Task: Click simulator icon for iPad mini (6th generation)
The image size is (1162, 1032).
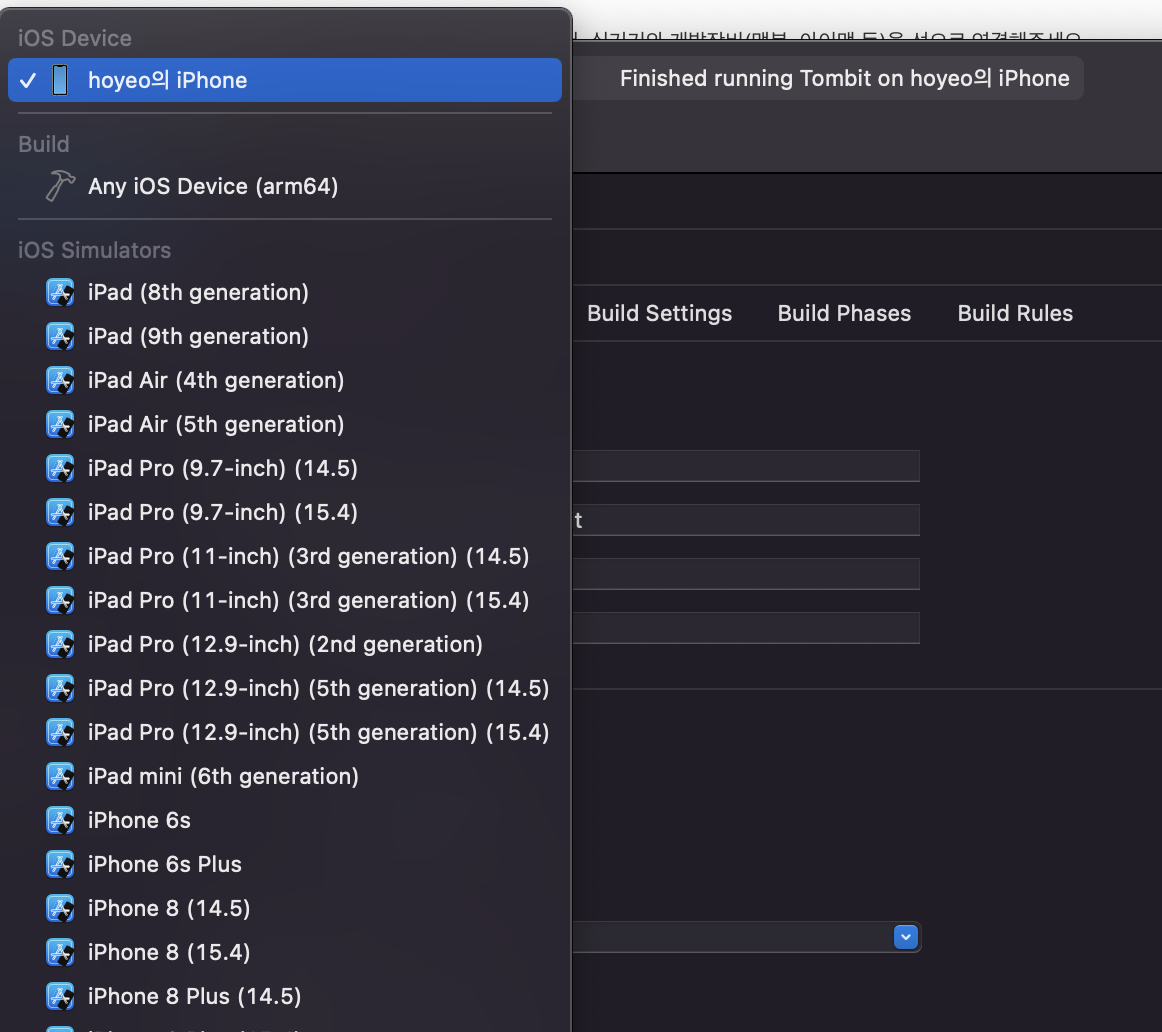Action: tap(60, 776)
